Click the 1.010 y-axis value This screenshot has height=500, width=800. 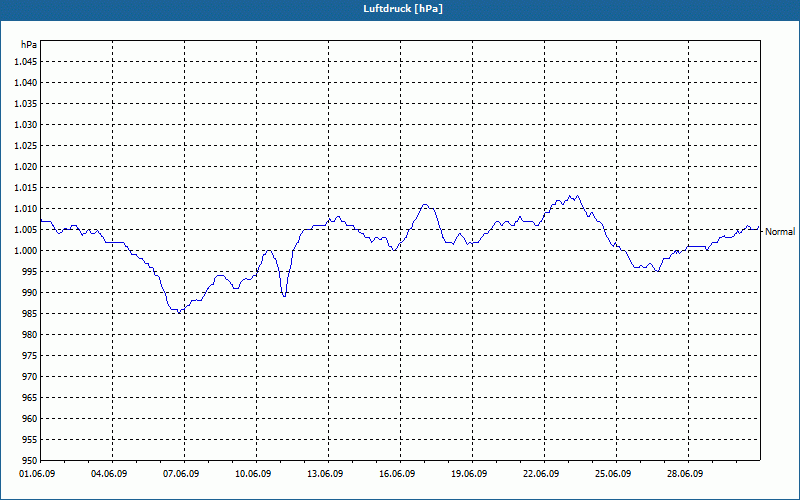coord(27,209)
